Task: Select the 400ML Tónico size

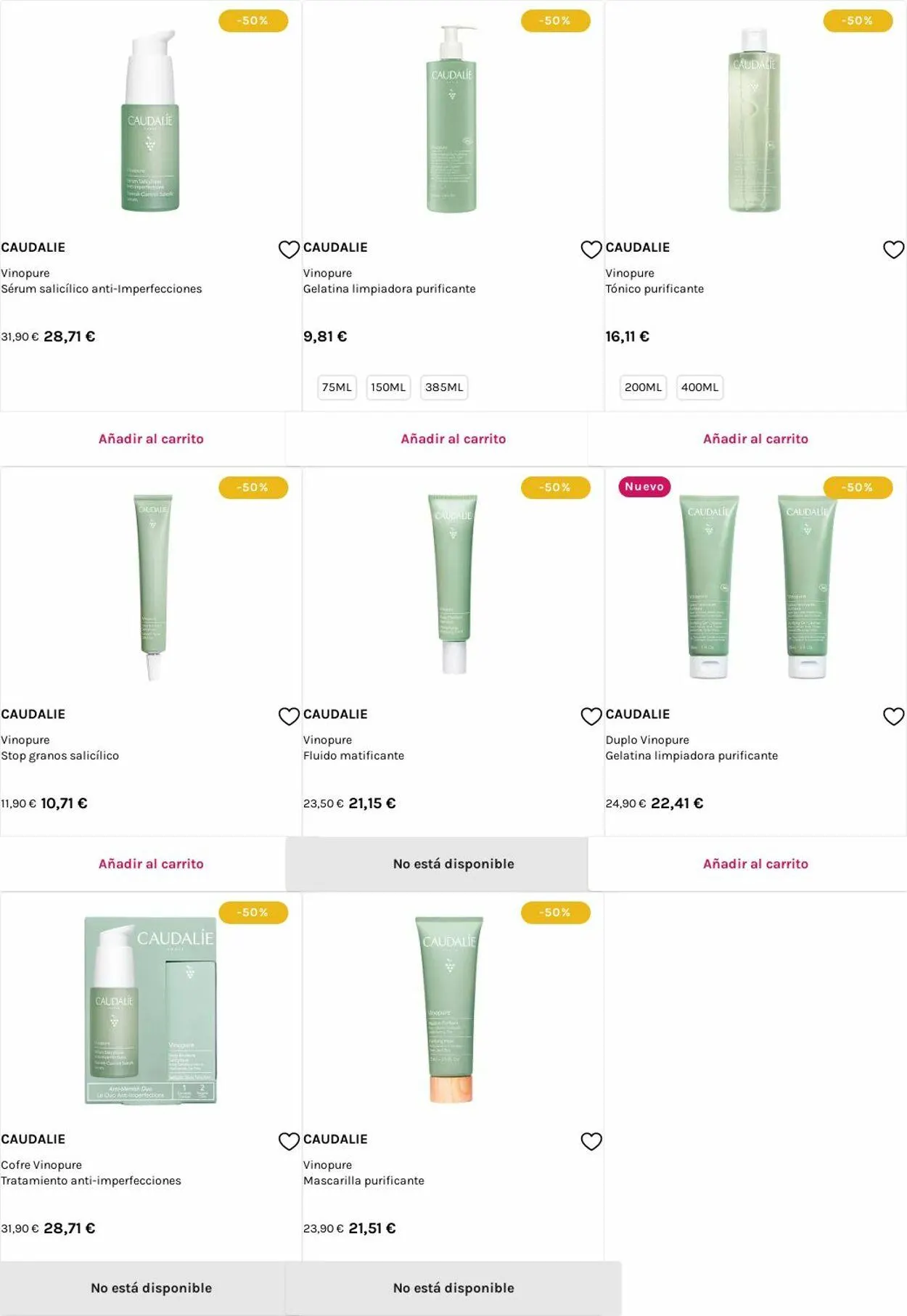Action: pos(699,387)
